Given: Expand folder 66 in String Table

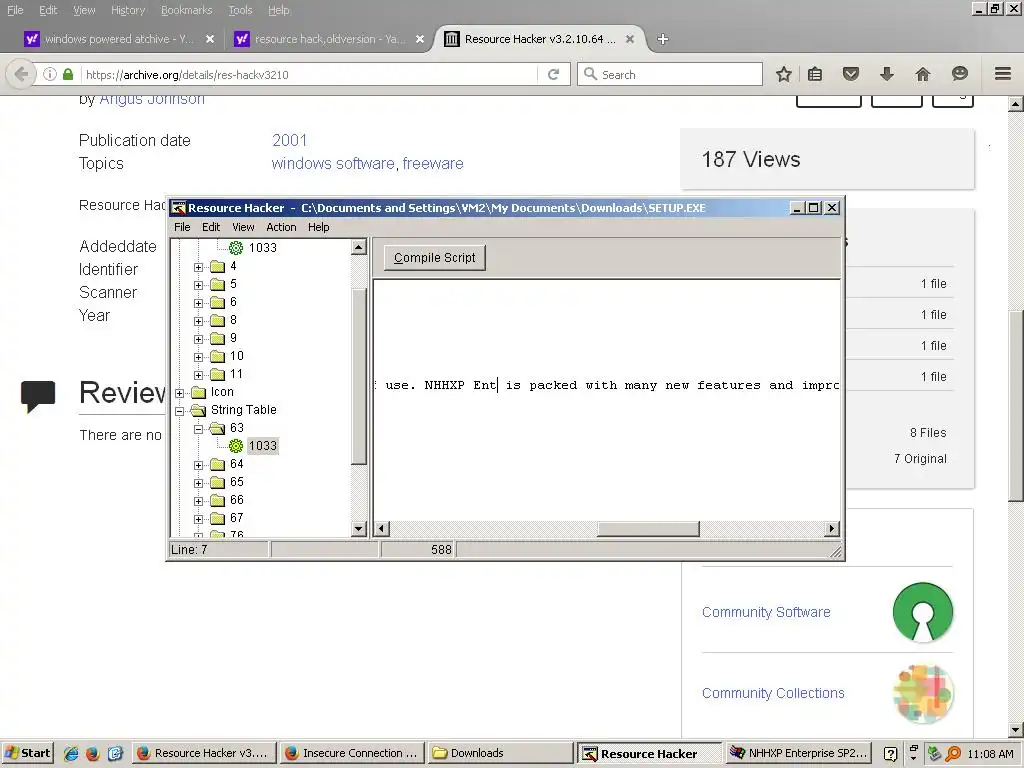Looking at the screenshot, I should pyautogui.click(x=199, y=501).
